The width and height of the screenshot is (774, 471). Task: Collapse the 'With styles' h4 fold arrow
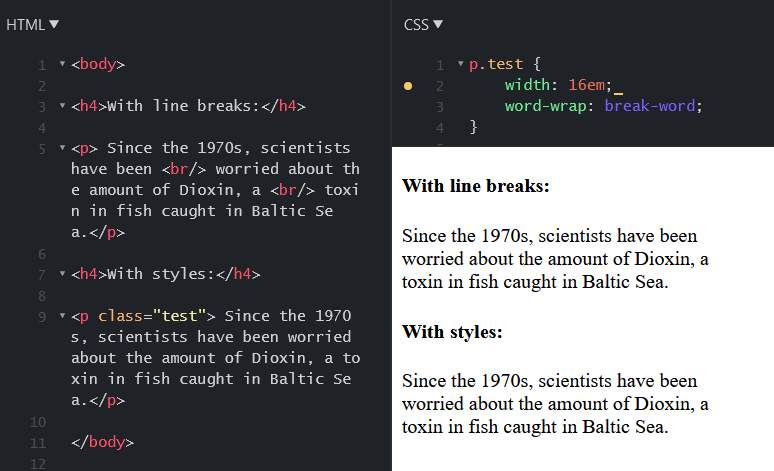tap(62, 274)
